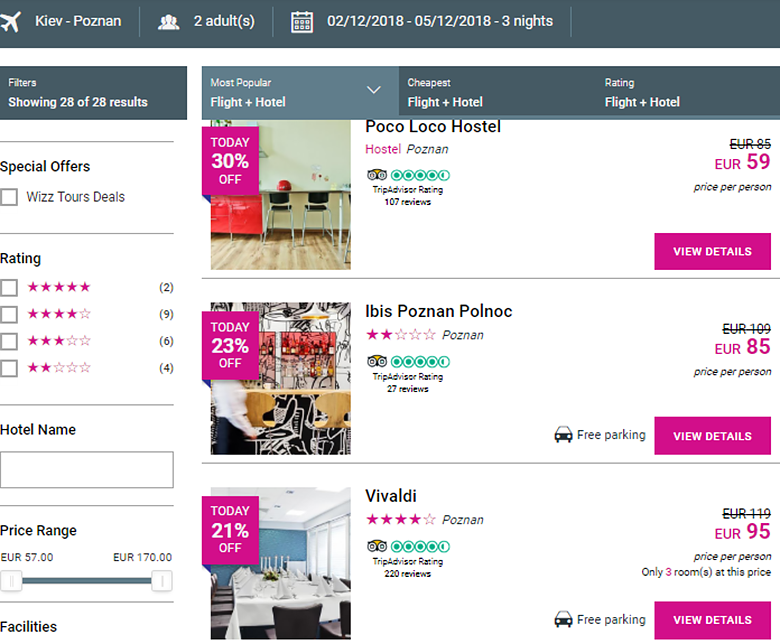Enable the Wizz Tours Deals checkbox
The image size is (780, 644).
coord(9,197)
